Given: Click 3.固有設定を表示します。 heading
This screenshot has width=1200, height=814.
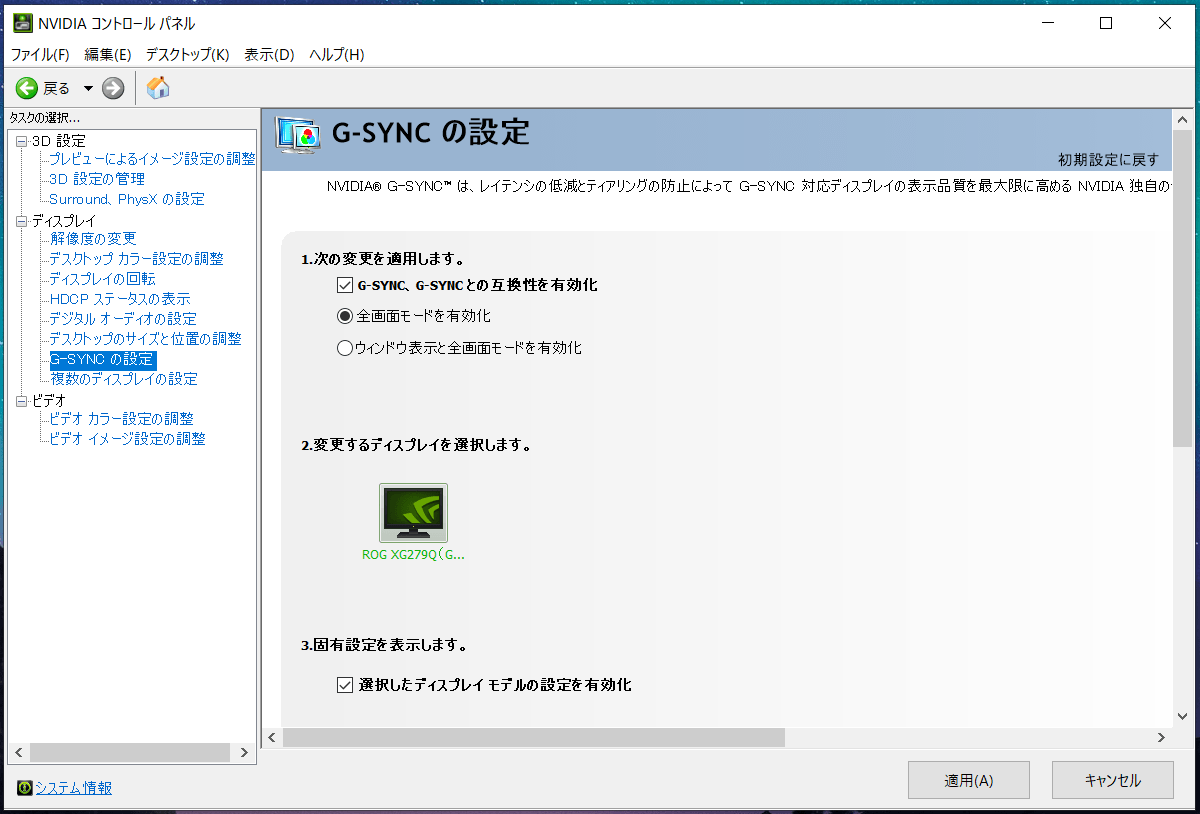Looking at the screenshot, I should [x=385, y=645].
